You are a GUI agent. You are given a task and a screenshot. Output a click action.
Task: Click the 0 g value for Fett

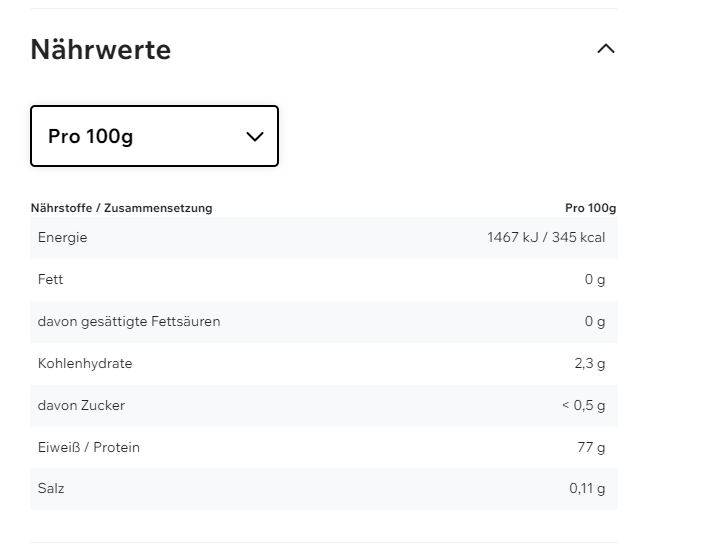coord(595,280)
